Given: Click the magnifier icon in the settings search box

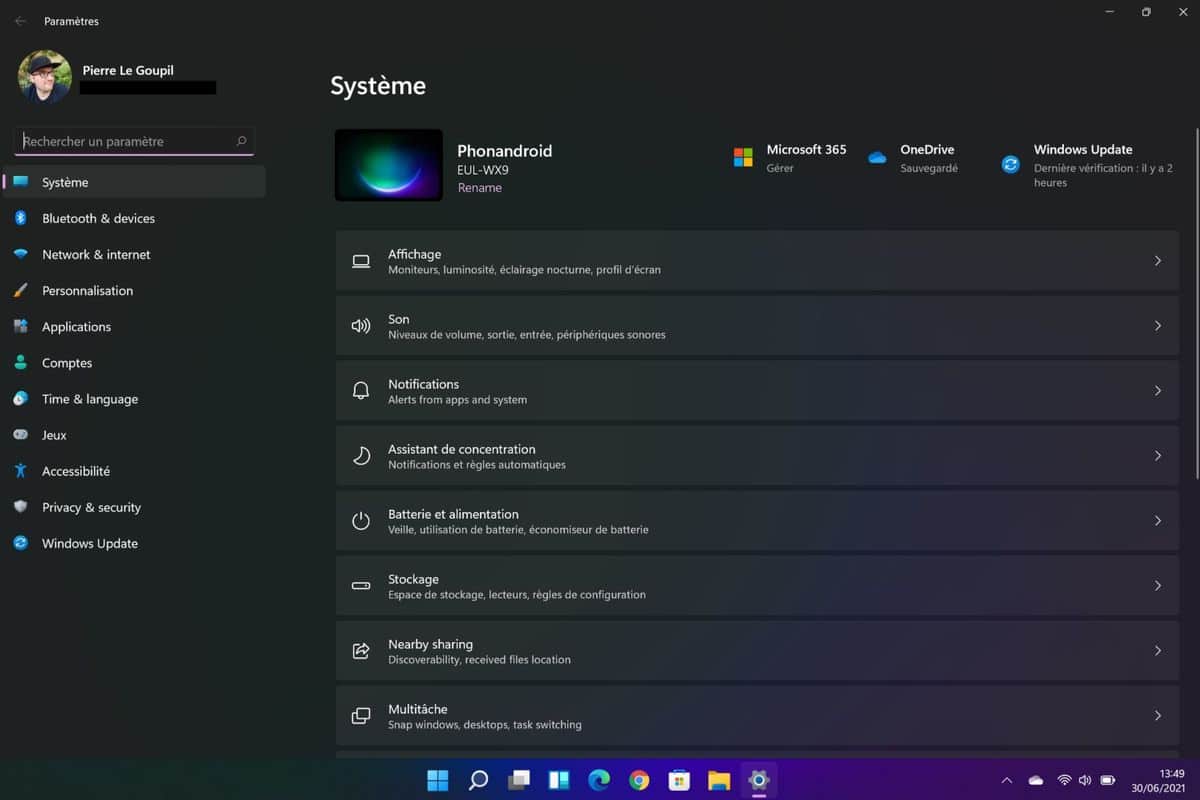Looking at the screenshot, I should pyautogui.click(x=241, y=141).
